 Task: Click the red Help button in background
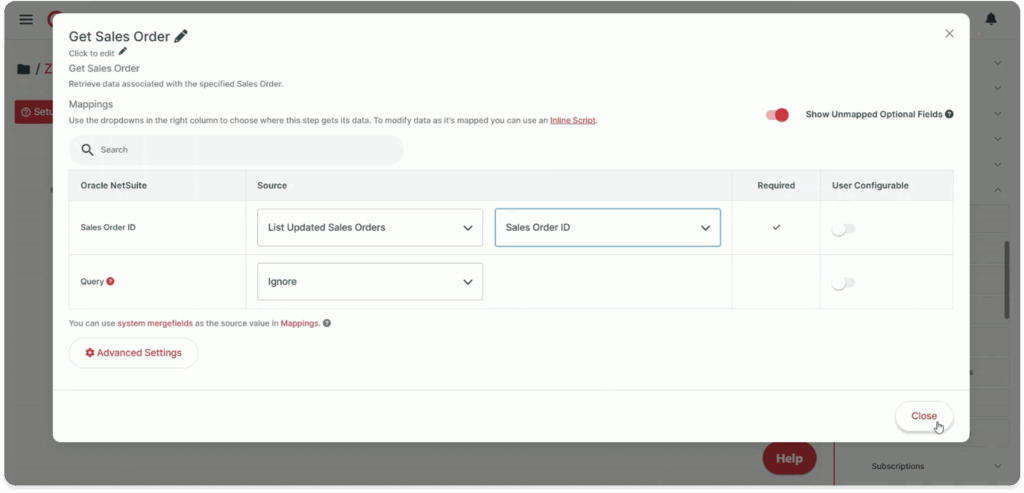(x=789, y=458)
